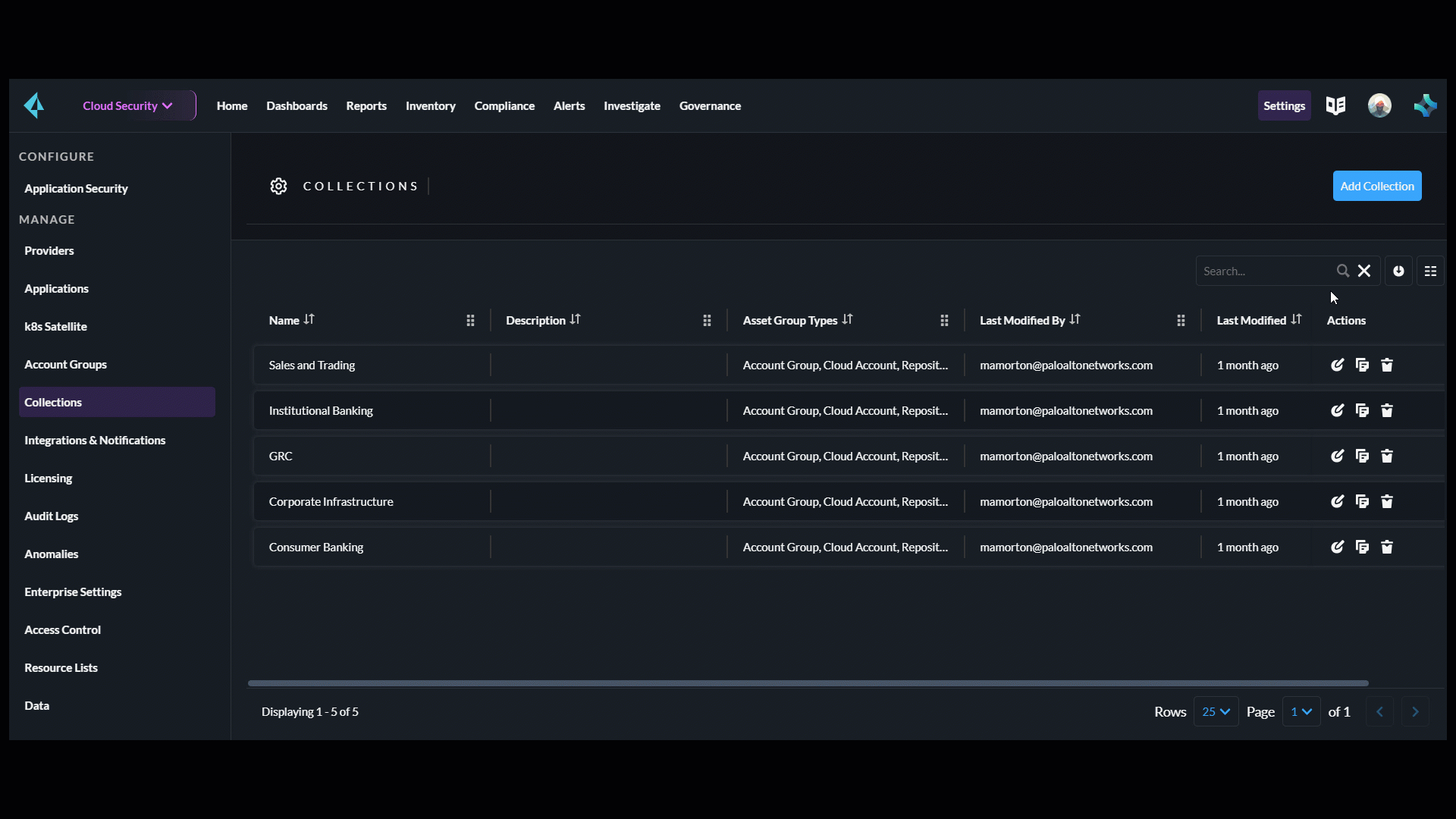
Task: Clone the Sales and Trading collection
Action: [1362, 365]
